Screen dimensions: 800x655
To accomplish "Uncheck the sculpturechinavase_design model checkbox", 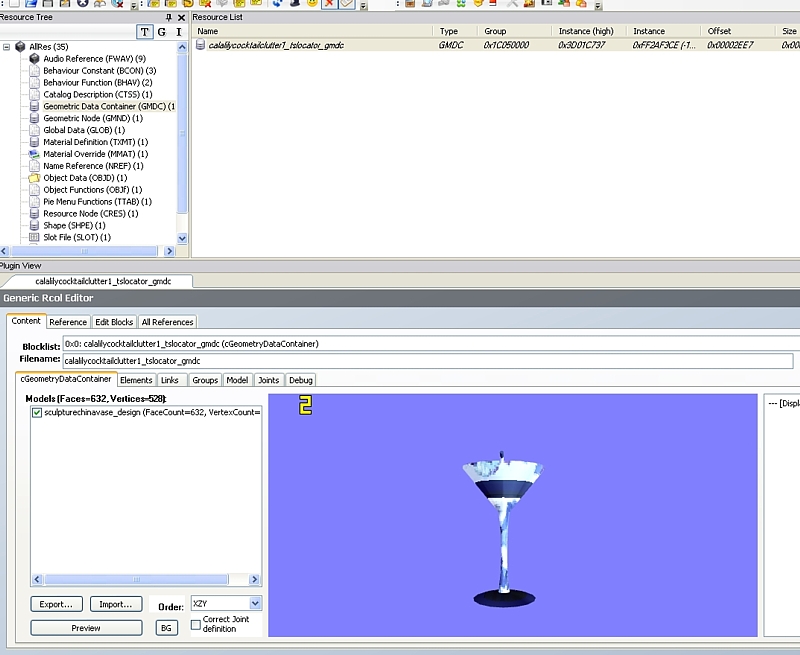I will click(x=37, y=412).
